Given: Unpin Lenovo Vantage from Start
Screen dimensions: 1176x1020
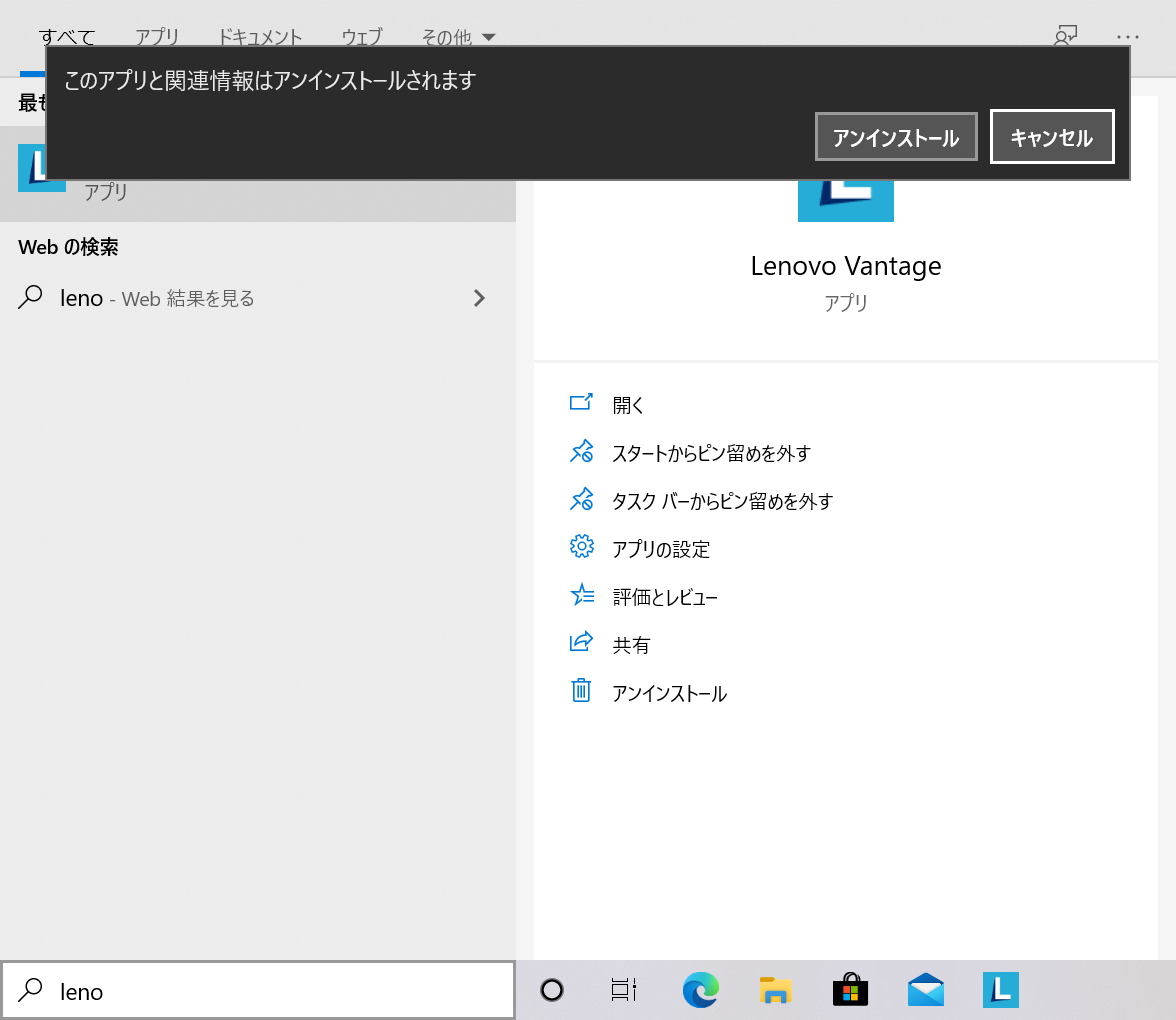Looking at the screenshot, I should click(x=710, y=452).
